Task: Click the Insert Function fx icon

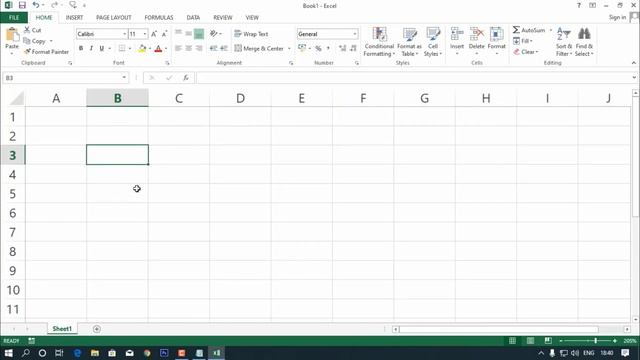Action: [x=186, y=78]
